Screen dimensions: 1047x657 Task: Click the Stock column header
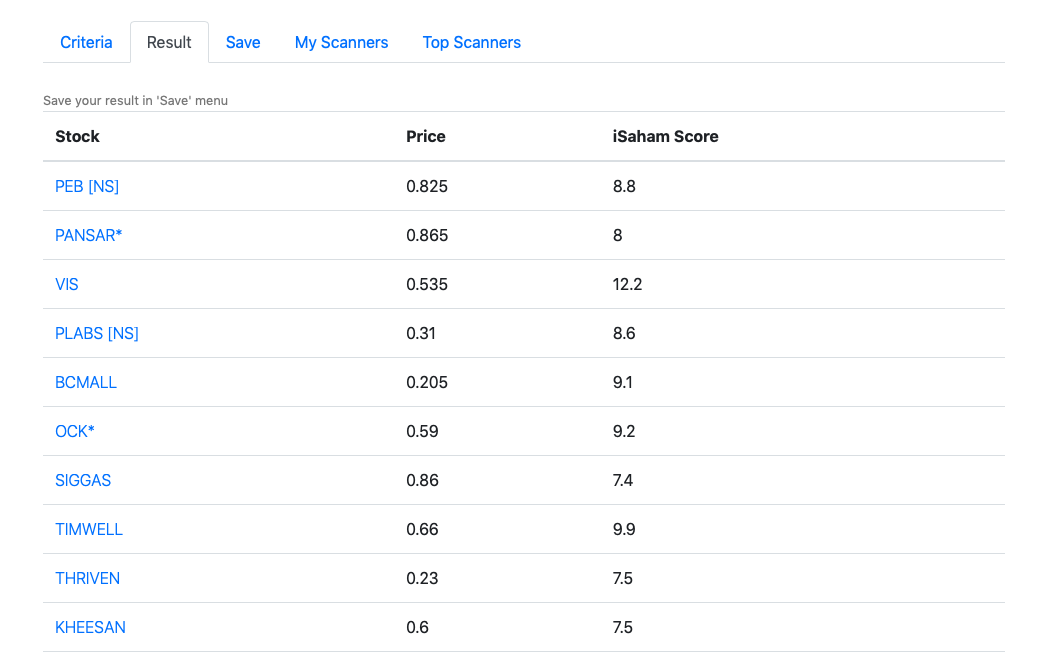click(x=77, y=136)
